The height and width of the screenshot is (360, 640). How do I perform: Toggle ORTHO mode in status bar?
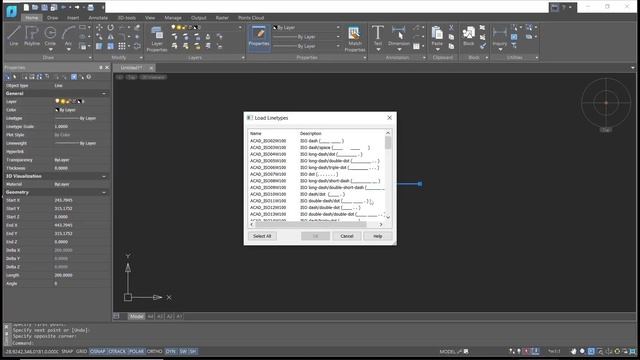pyautogui.click(x=154, y=351)
